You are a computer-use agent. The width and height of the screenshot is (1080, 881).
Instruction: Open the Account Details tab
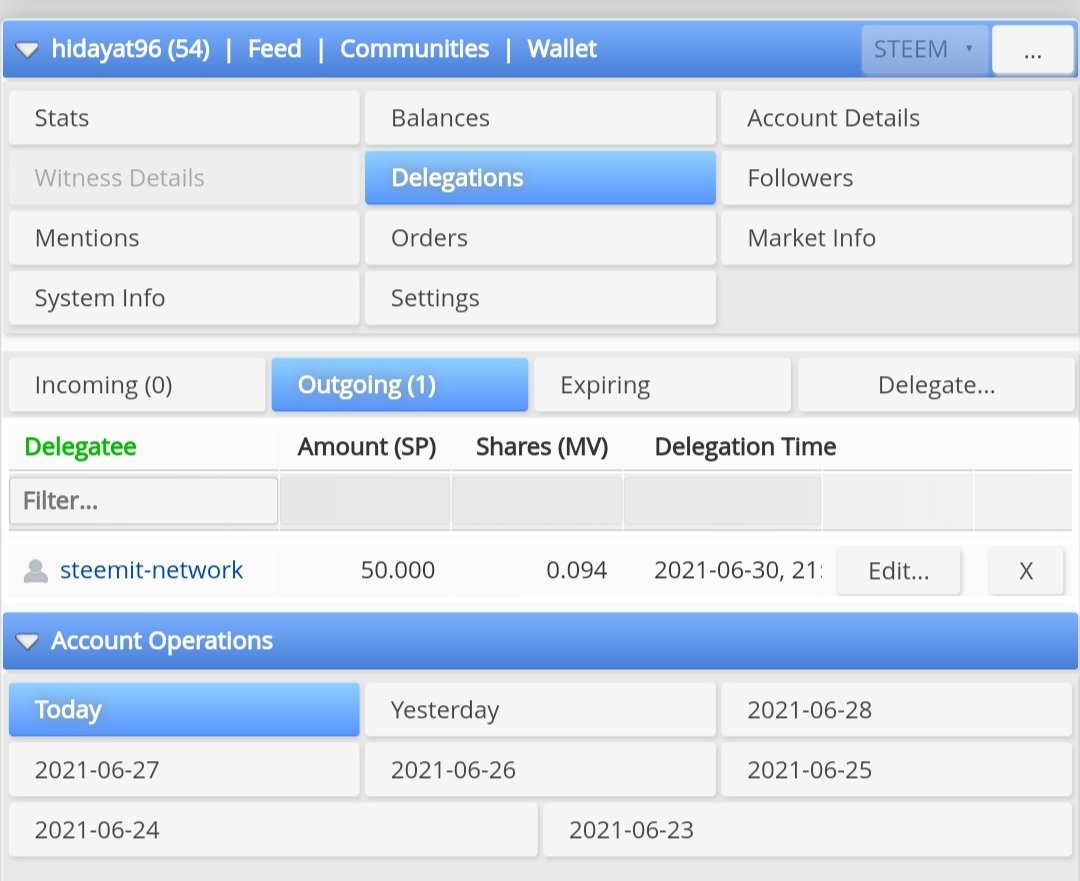pos(896,118)
